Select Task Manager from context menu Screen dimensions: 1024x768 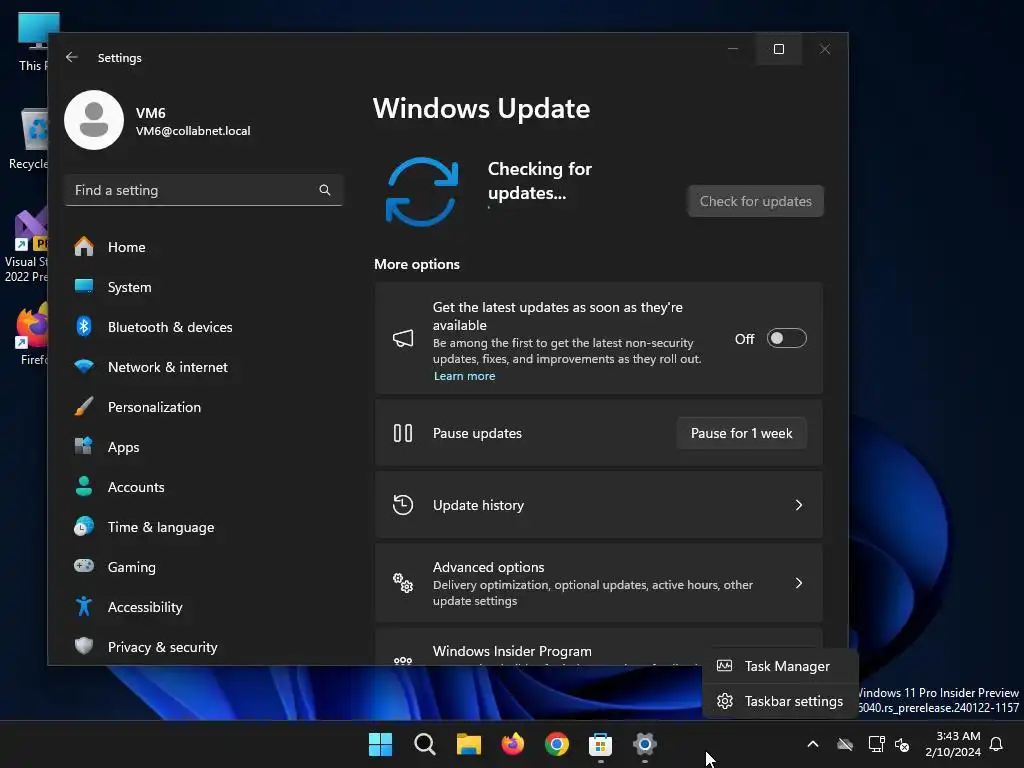tap(780, 666)
